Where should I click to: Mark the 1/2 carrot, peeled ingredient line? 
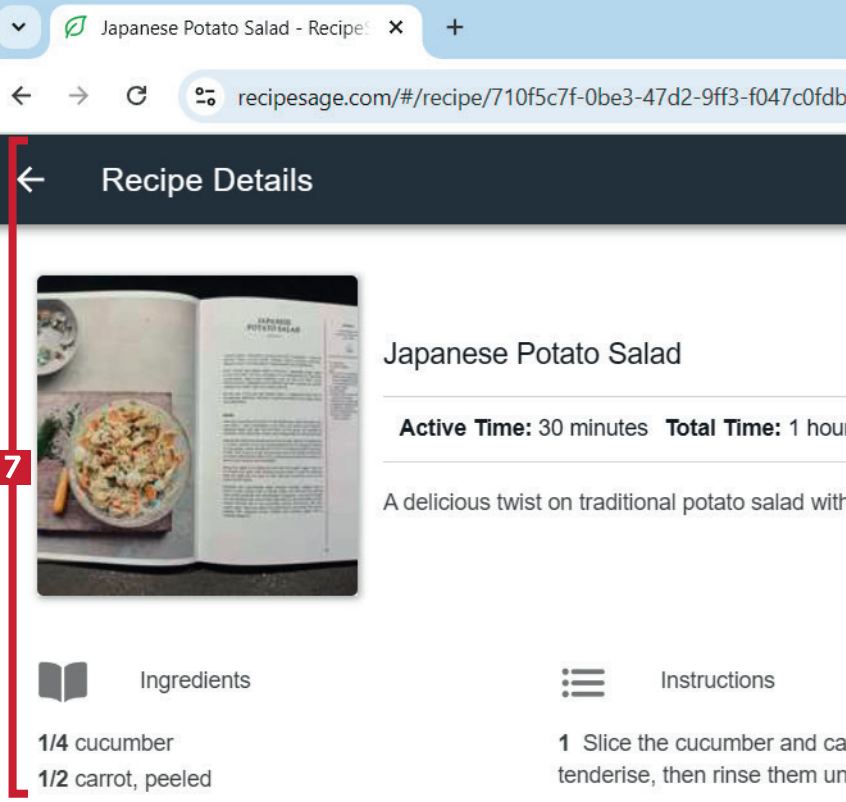coord(125,779)
